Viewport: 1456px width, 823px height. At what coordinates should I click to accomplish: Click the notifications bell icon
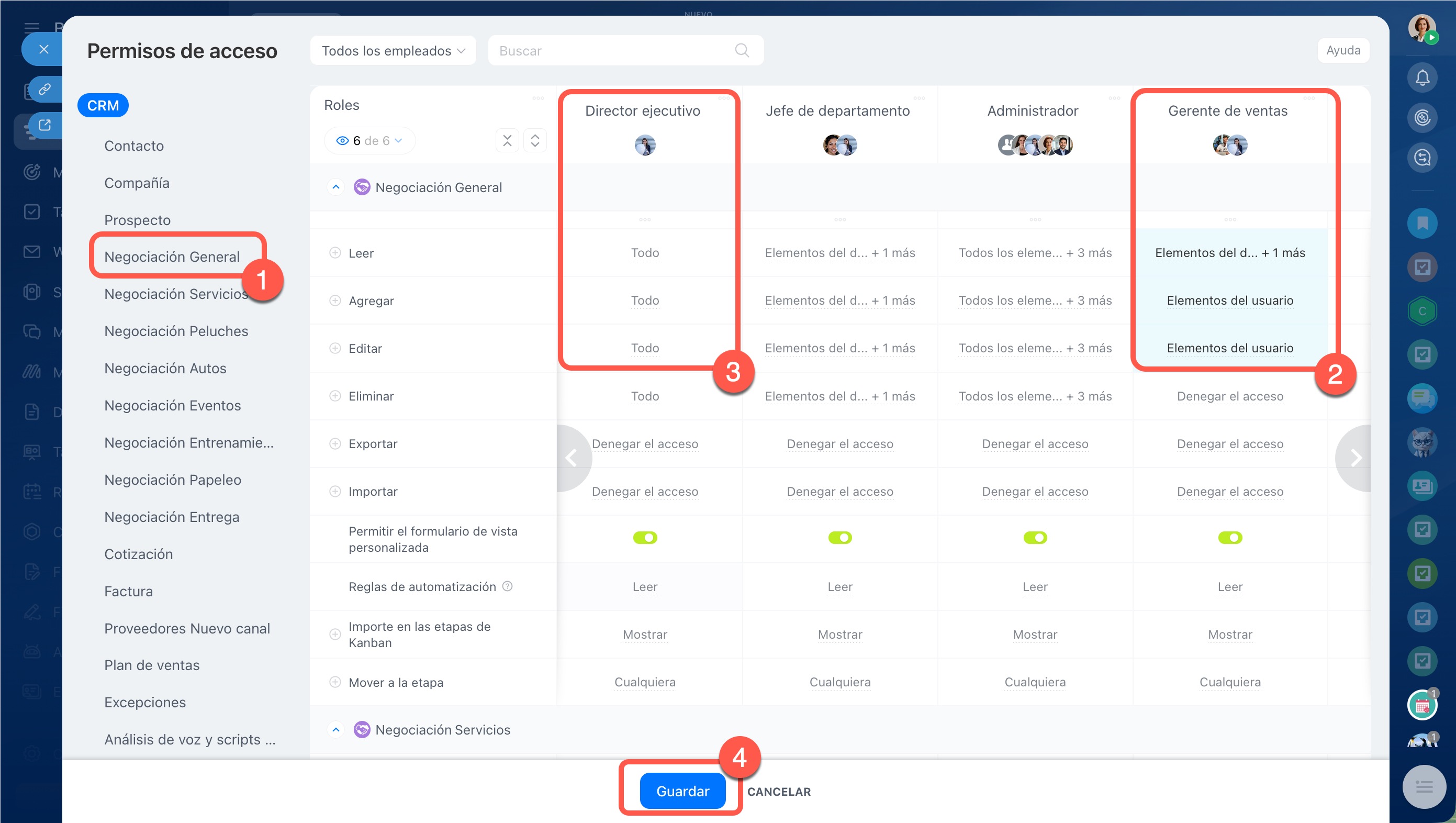click(1421, 78)
